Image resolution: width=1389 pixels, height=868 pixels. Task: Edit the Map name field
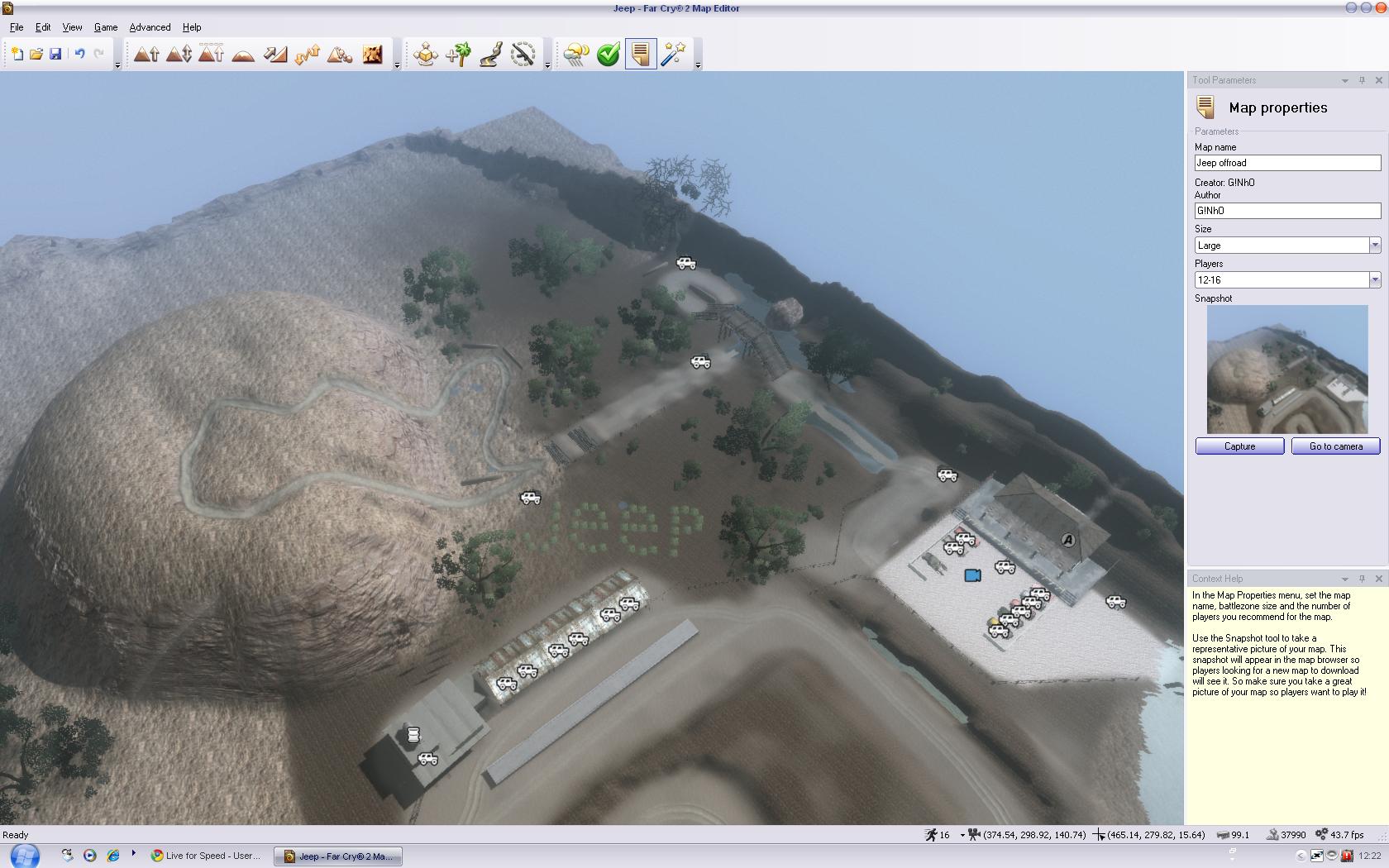click(1287, 163)
